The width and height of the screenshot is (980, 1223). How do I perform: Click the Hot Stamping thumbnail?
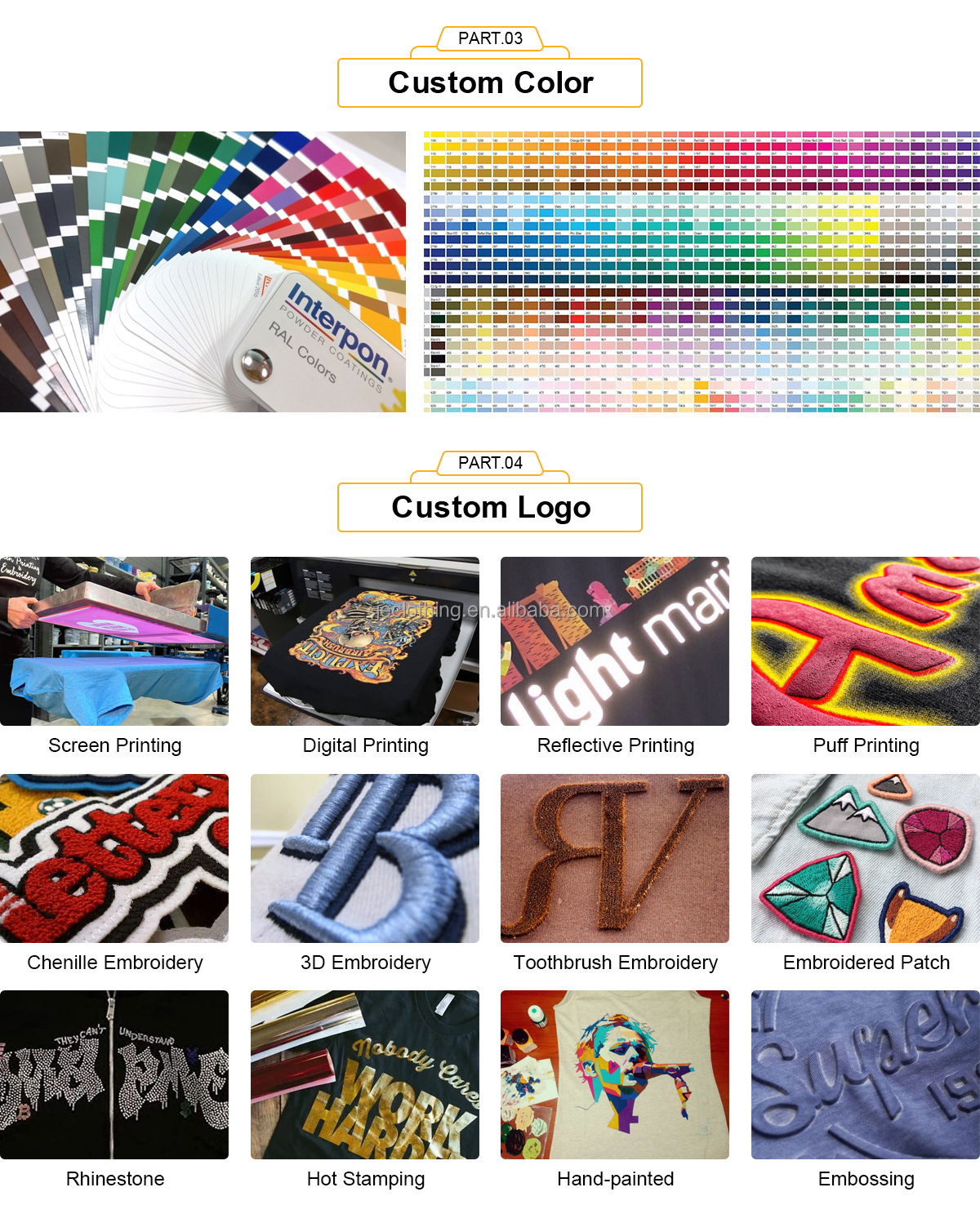pyautogui.click(x=365, y=1075)
